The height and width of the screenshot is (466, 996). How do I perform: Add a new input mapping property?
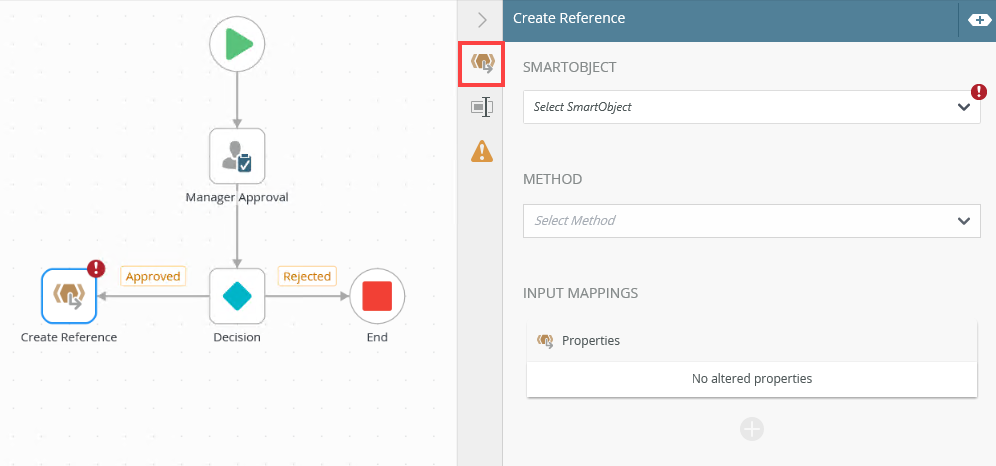point(752,429)
